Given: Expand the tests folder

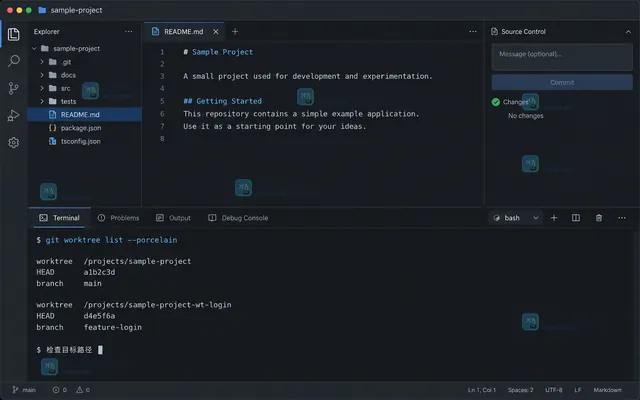Looking at the screenshot, I should [x=42, y=101].
